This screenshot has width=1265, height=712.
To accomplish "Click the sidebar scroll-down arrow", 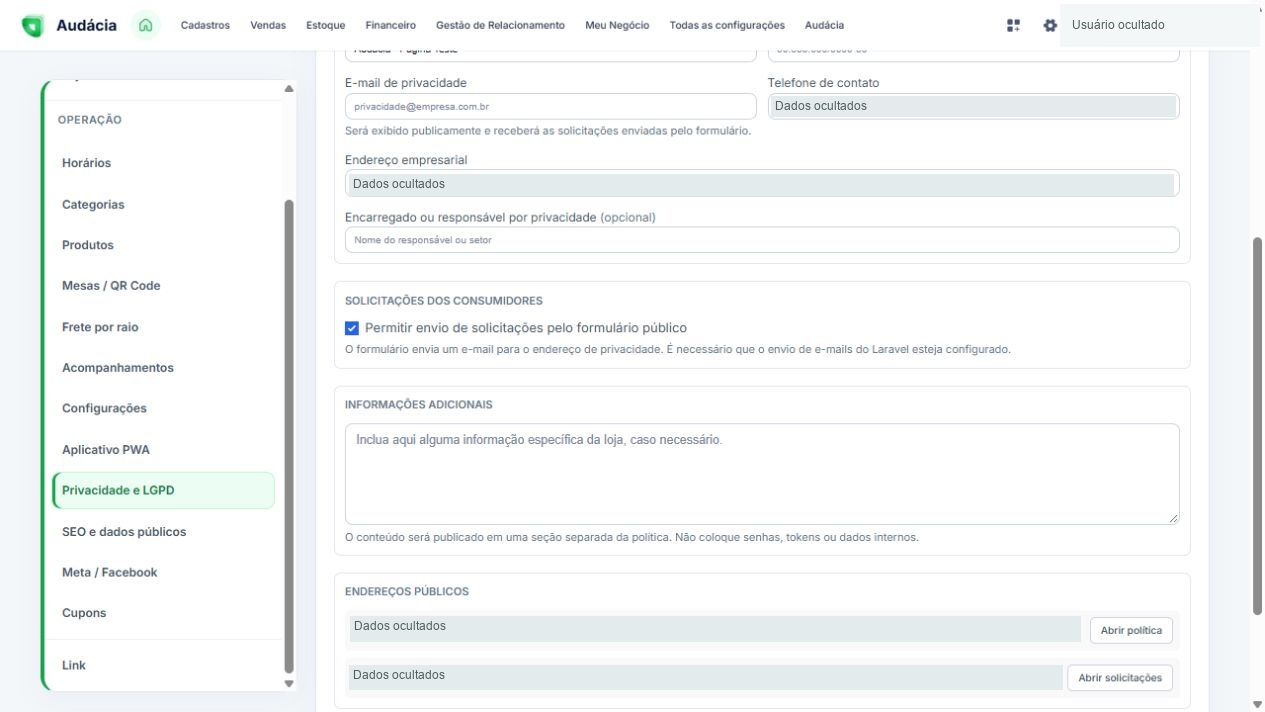I will [289, 684].
